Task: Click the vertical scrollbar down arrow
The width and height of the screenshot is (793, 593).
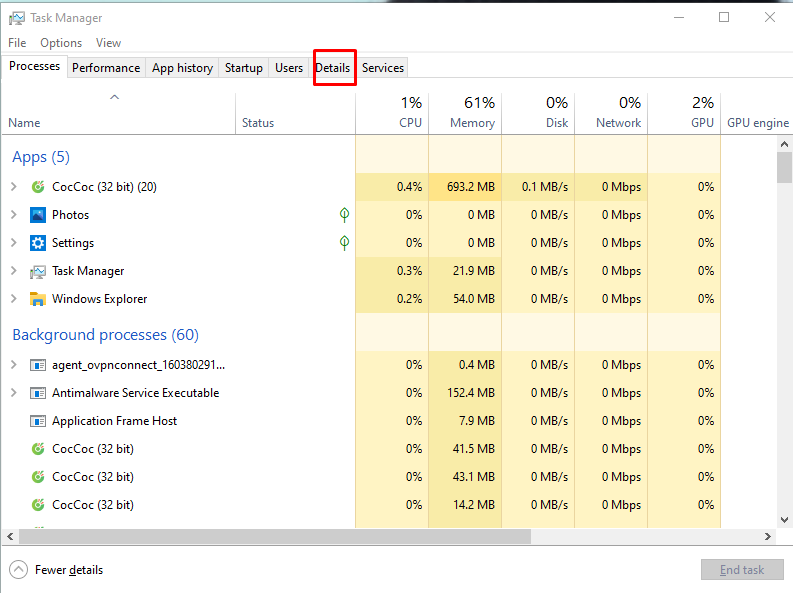Action: [x=784, y=520]
